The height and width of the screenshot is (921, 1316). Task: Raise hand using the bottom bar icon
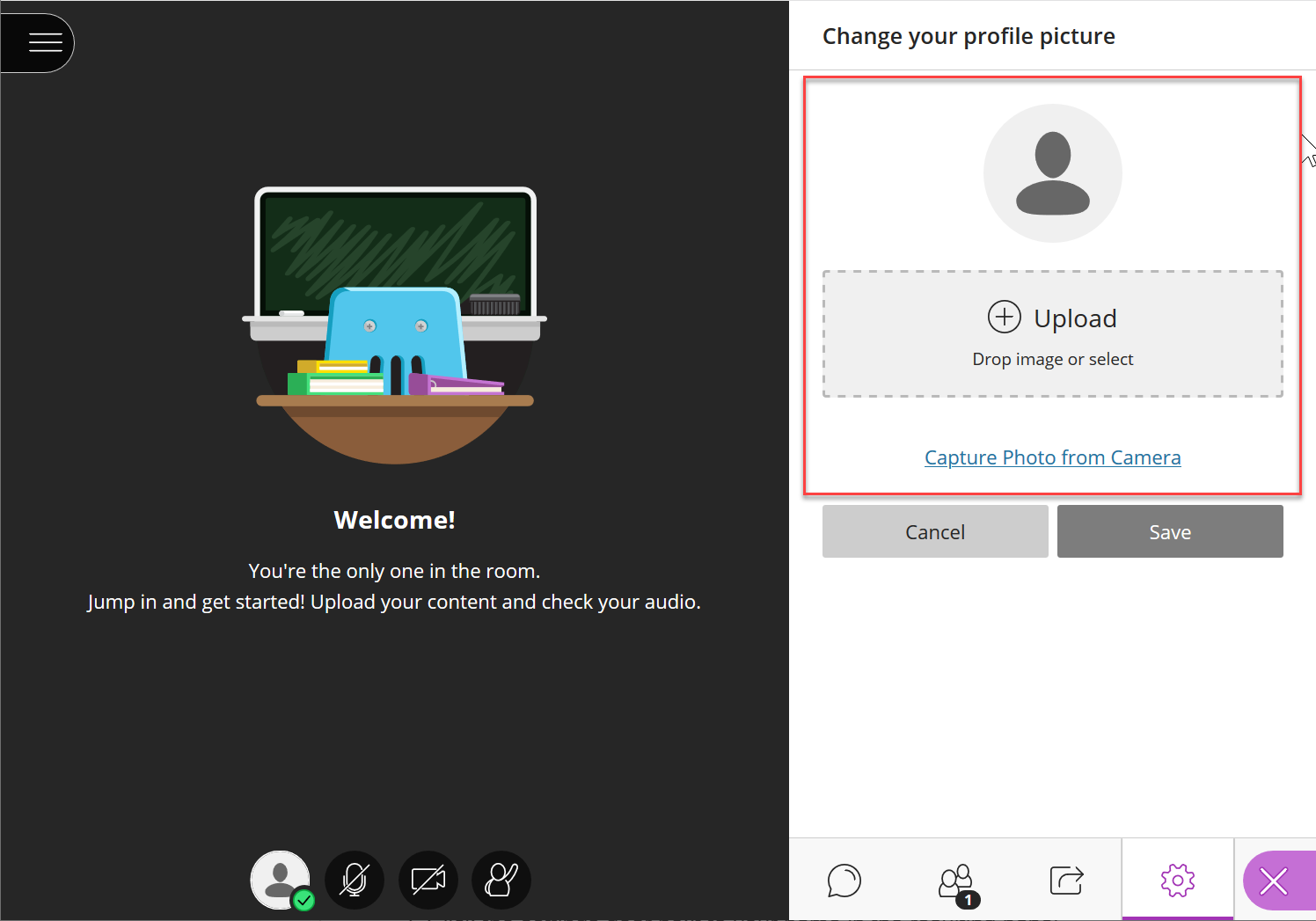(501, 880)
